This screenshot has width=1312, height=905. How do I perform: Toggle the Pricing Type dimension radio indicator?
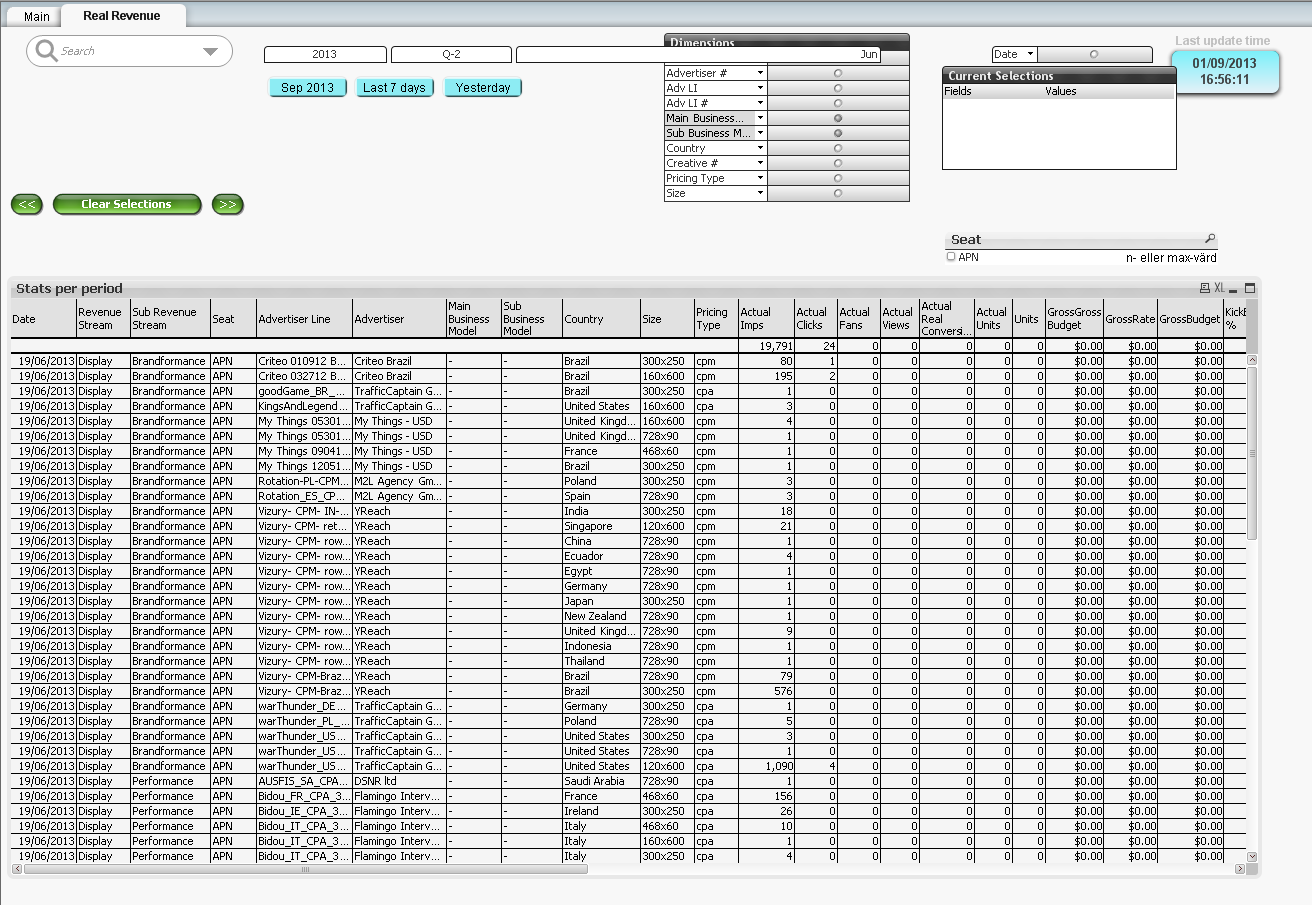point(838,178)
